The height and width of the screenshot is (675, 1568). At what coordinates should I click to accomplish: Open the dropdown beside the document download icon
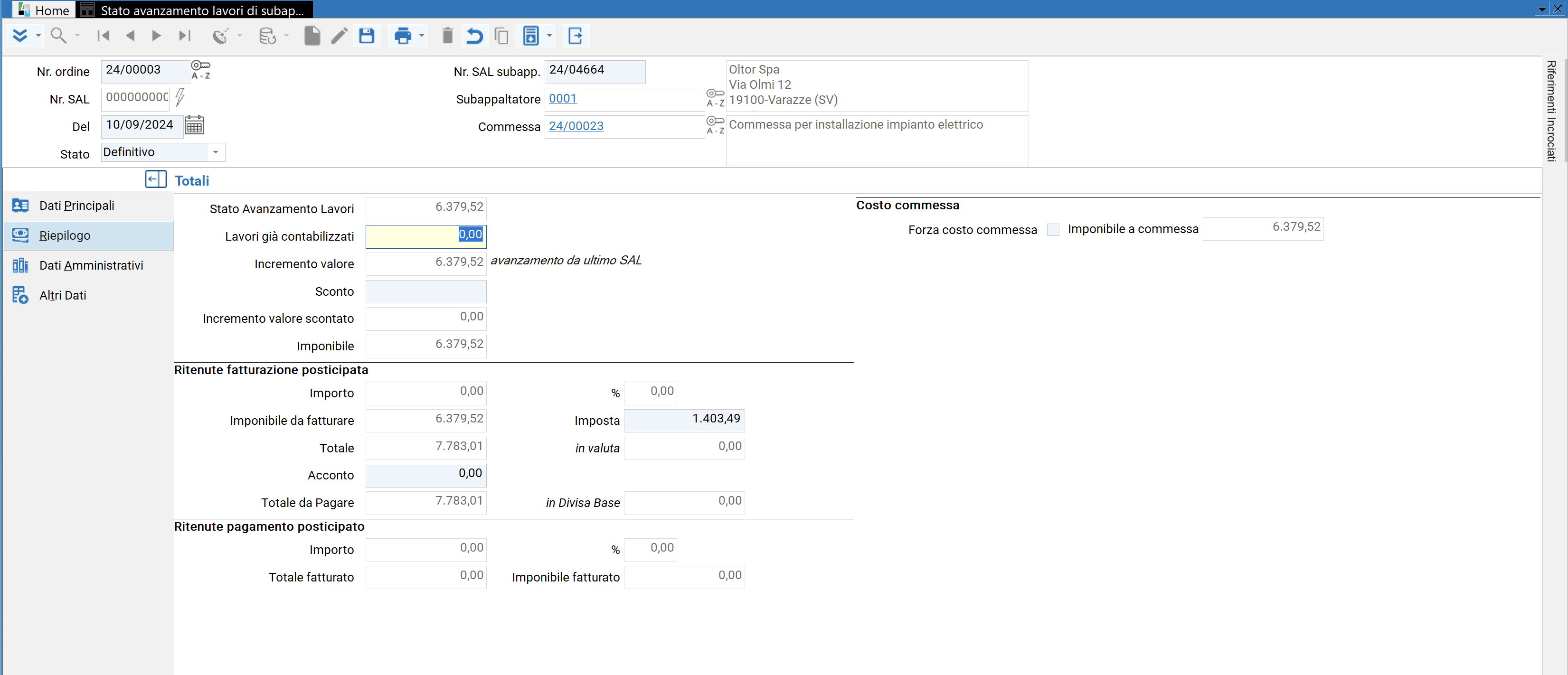point(549,36)
